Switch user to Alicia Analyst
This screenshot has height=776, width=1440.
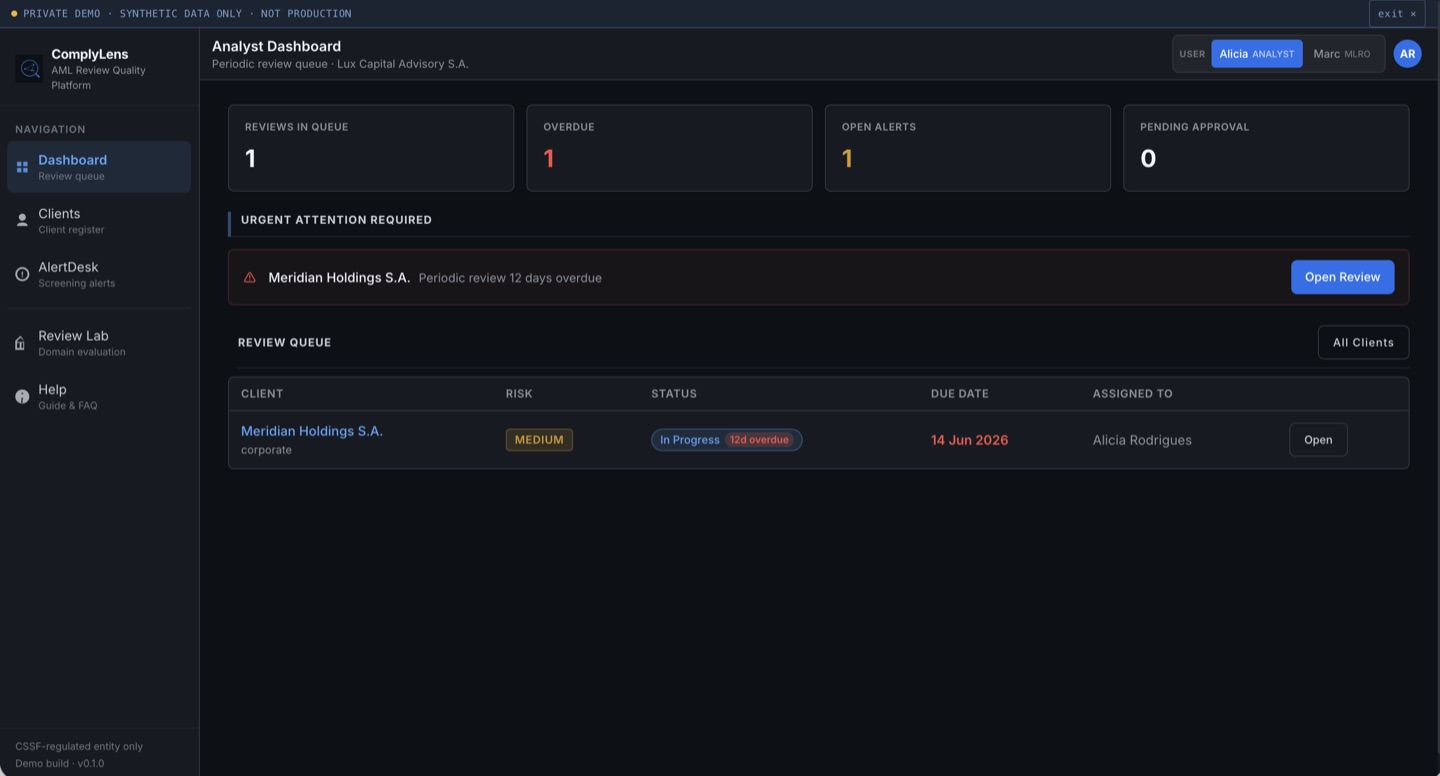coord(1256,54)
